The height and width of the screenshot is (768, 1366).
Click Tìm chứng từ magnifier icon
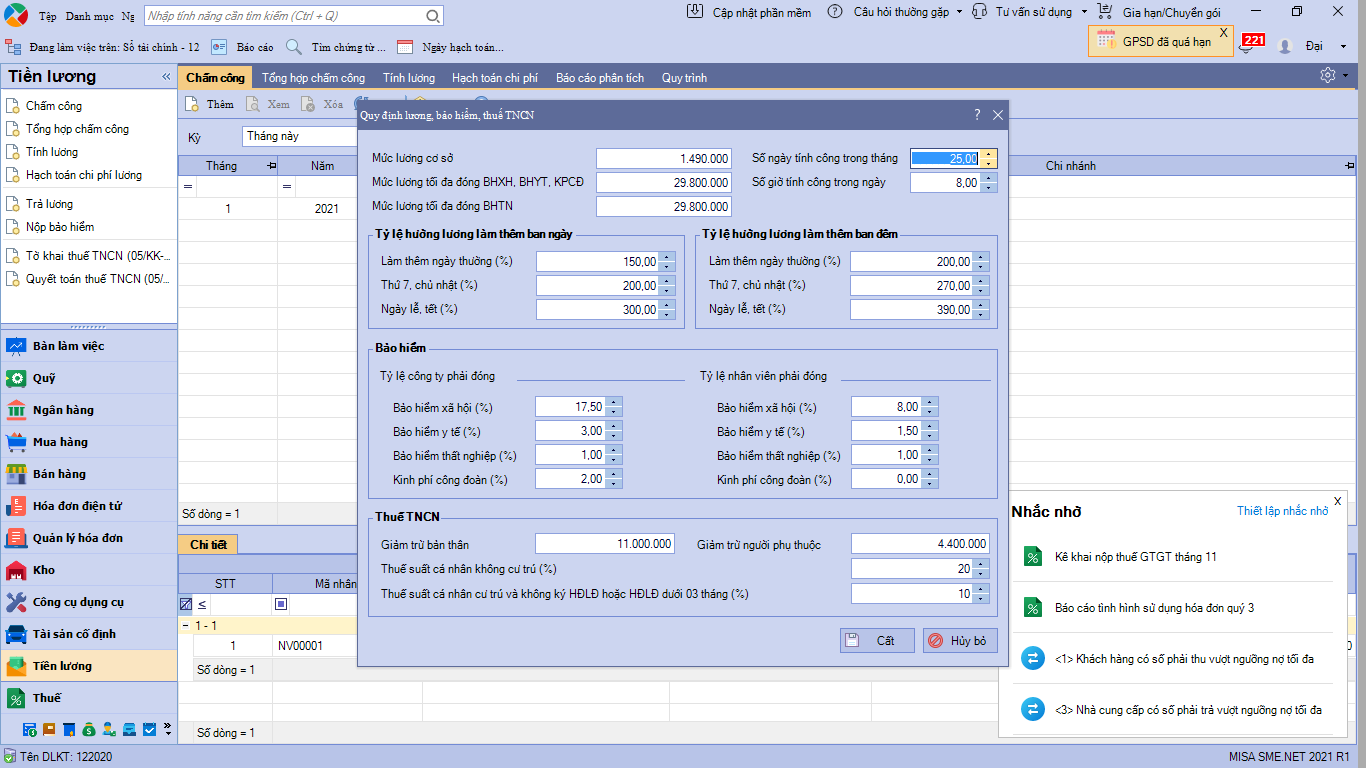tap(294, 47)
